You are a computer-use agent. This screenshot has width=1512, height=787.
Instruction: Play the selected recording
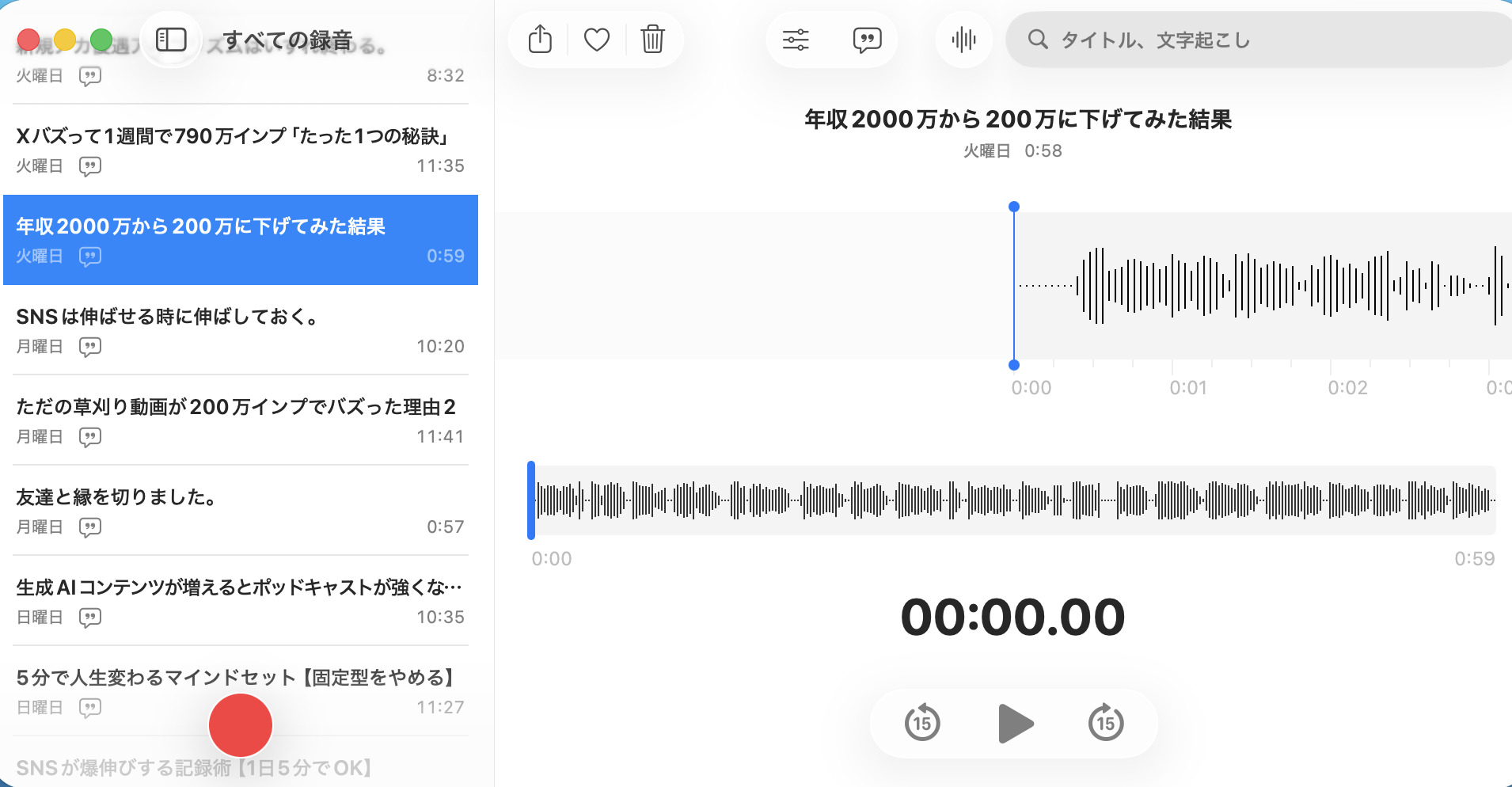point(1015,724)
